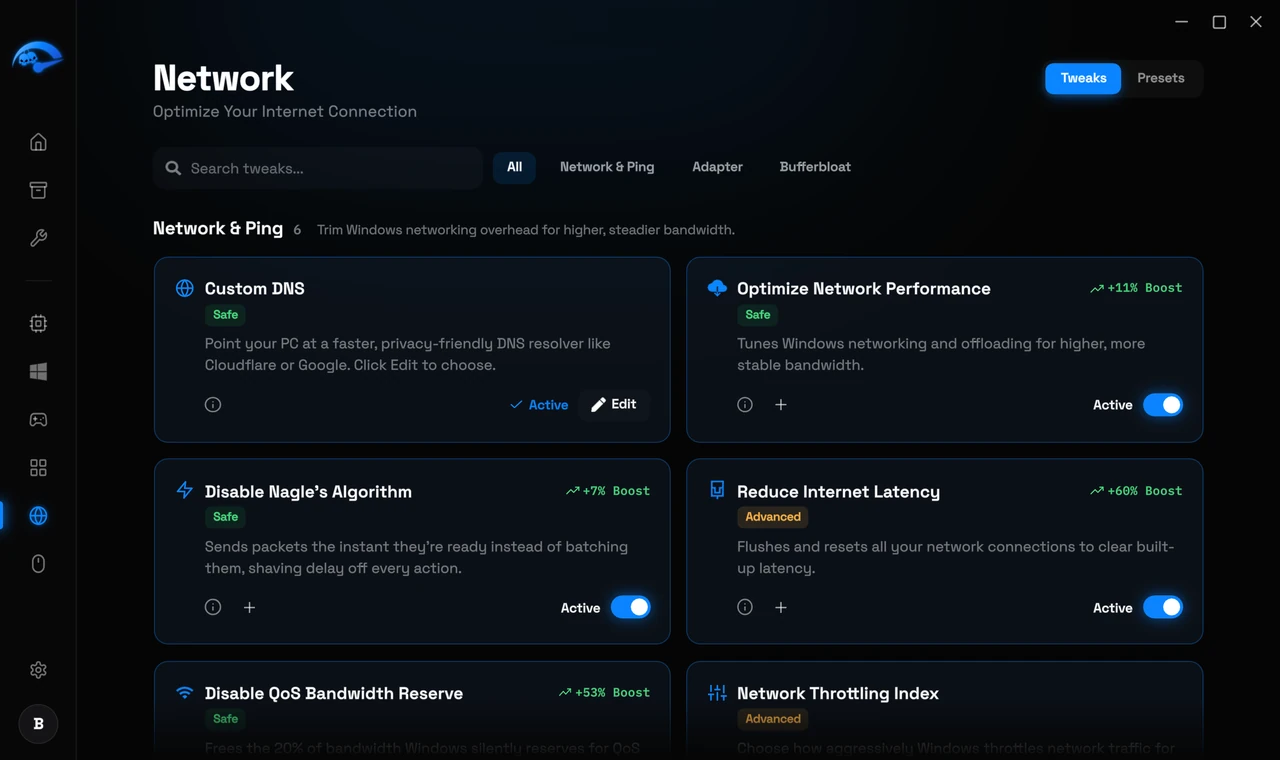Open the CPU chip sidebar icon

coord(38,323)
